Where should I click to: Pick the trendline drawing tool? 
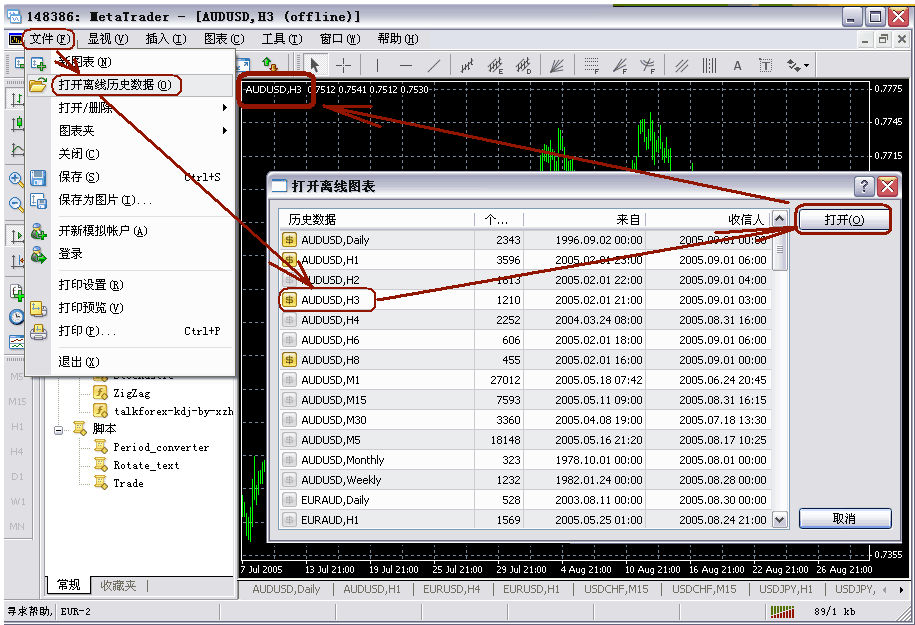coord(434,65)
